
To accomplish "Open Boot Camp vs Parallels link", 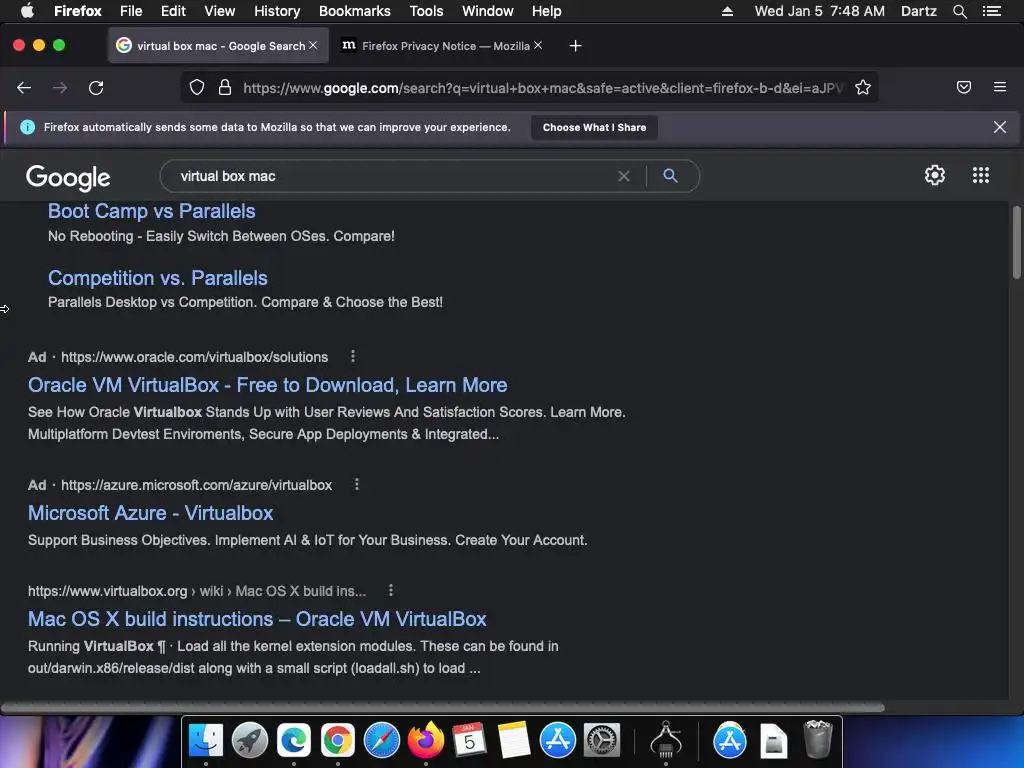I will pyautogui.click(x=152, y=212).
